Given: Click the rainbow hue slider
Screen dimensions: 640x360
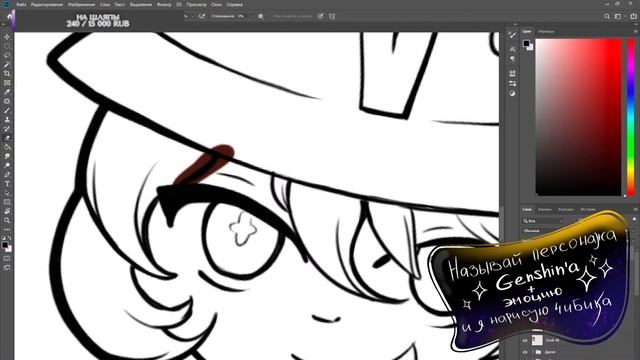Looking at the screenshot, I should 631,117.
